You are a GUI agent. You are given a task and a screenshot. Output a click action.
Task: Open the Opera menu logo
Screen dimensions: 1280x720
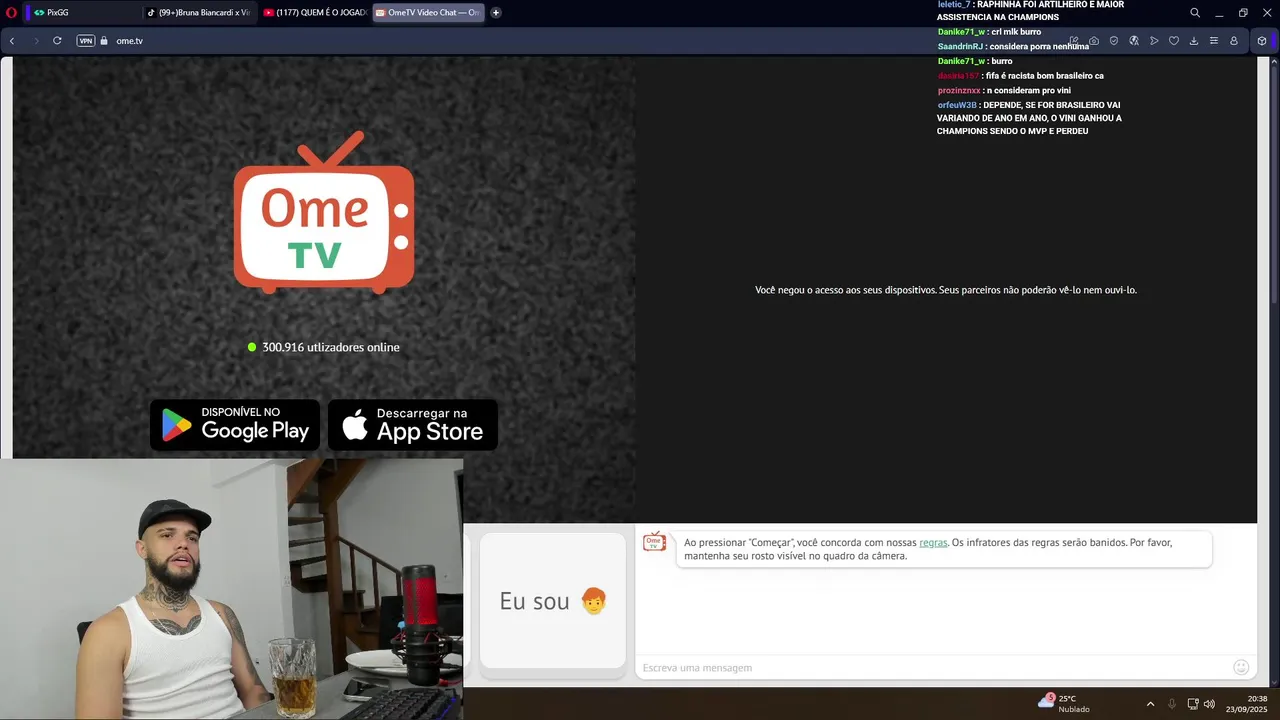(x=11, y=13)
